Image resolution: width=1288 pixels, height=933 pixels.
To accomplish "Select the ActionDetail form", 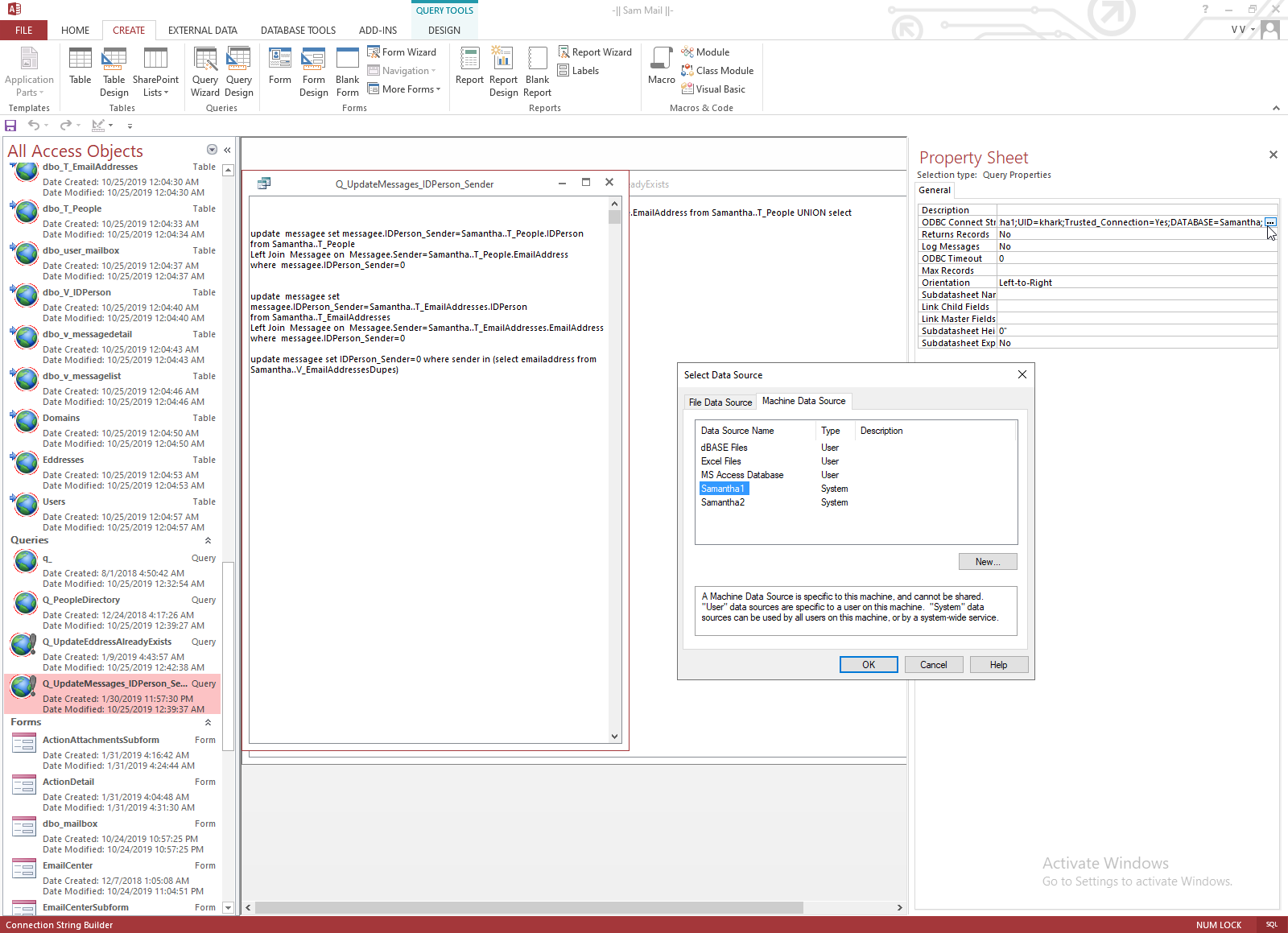I will click(113, 792).
